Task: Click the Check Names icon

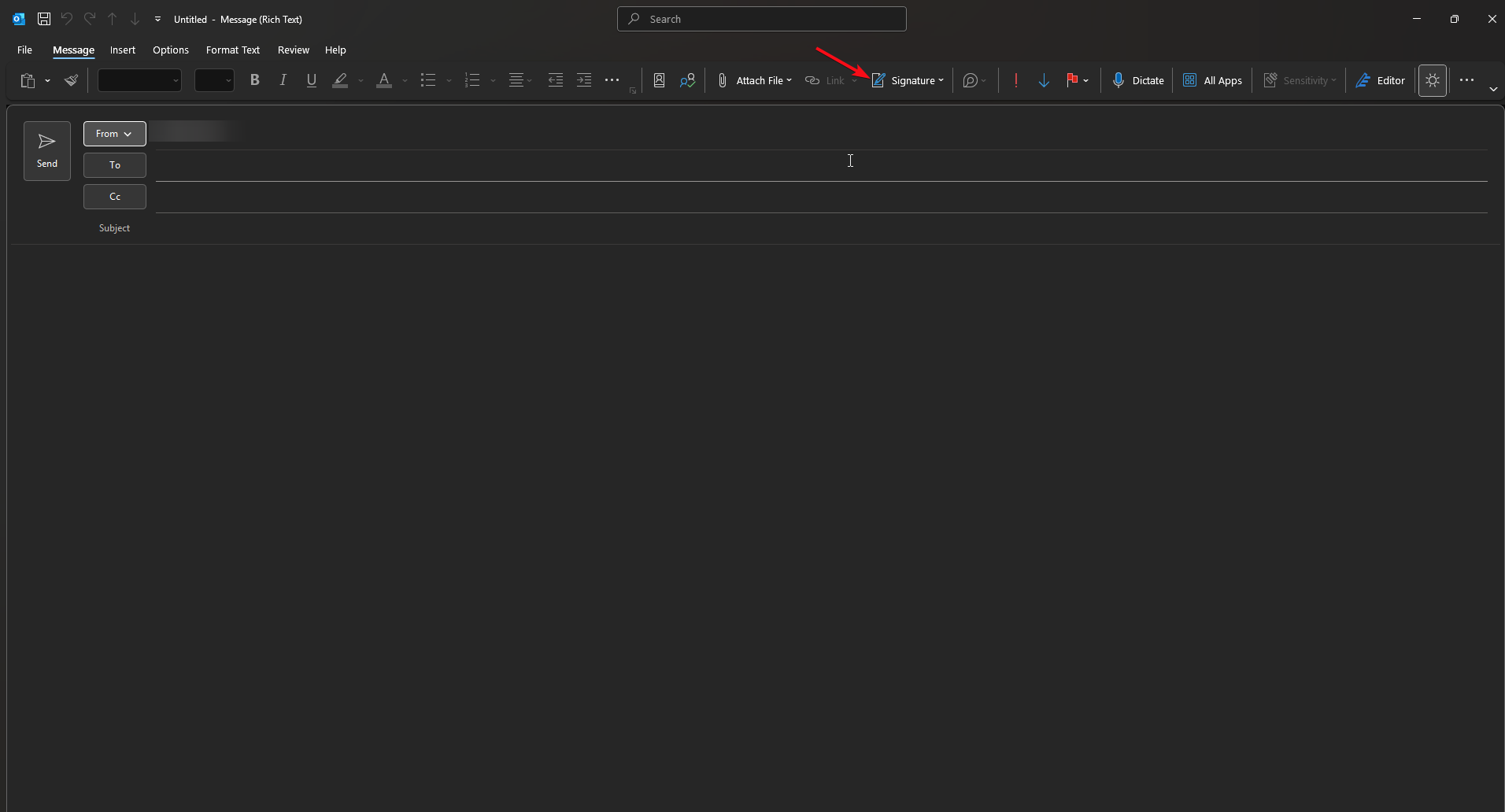Action: pyautogui.click(x=687, y=80)
